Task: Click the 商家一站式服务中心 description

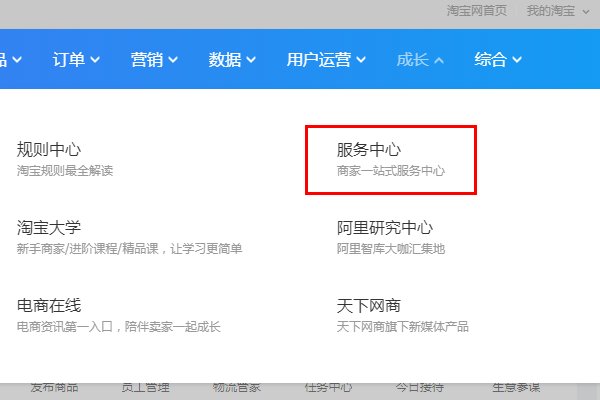Action: click(x=391, y=170)
